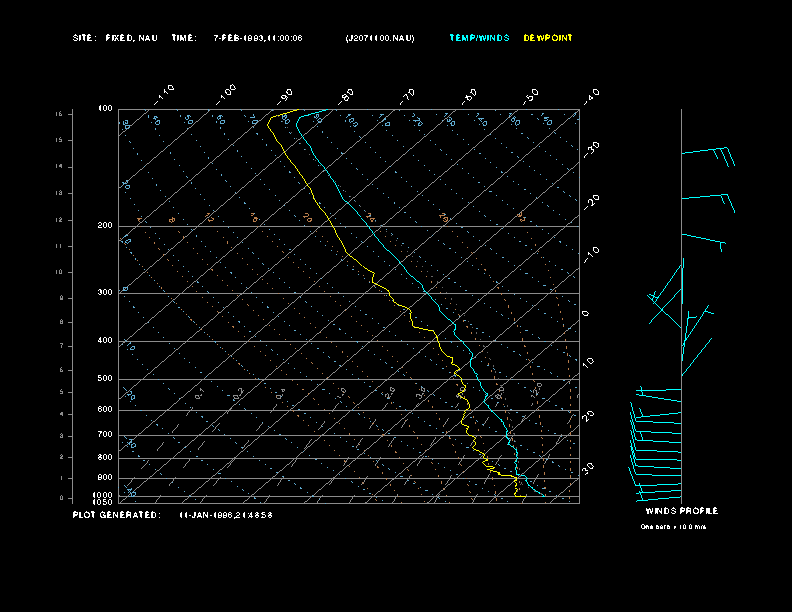Click the 0 temperature label on right edge
The image size is (792, 612).
(586, 314)
